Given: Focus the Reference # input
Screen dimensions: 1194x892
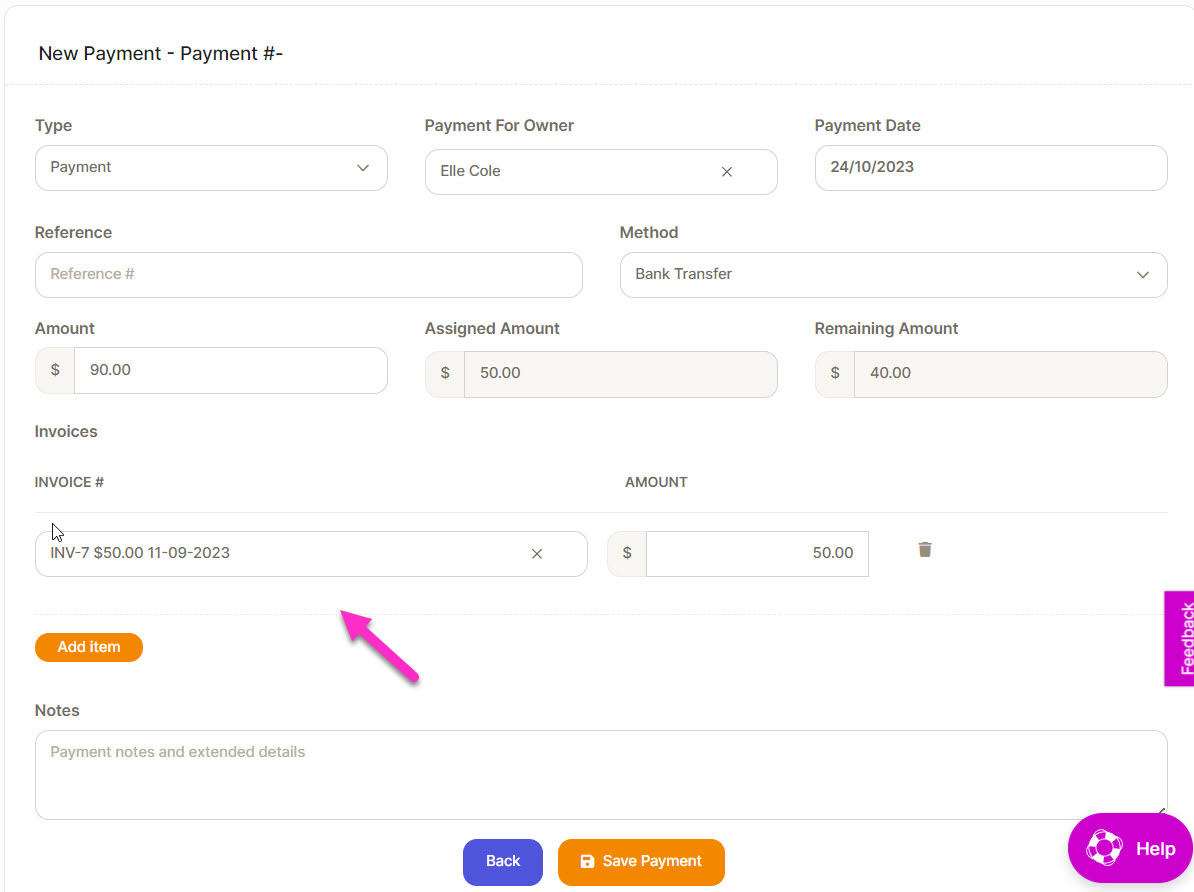Looking at the screenshot, I should coord(308,275).
